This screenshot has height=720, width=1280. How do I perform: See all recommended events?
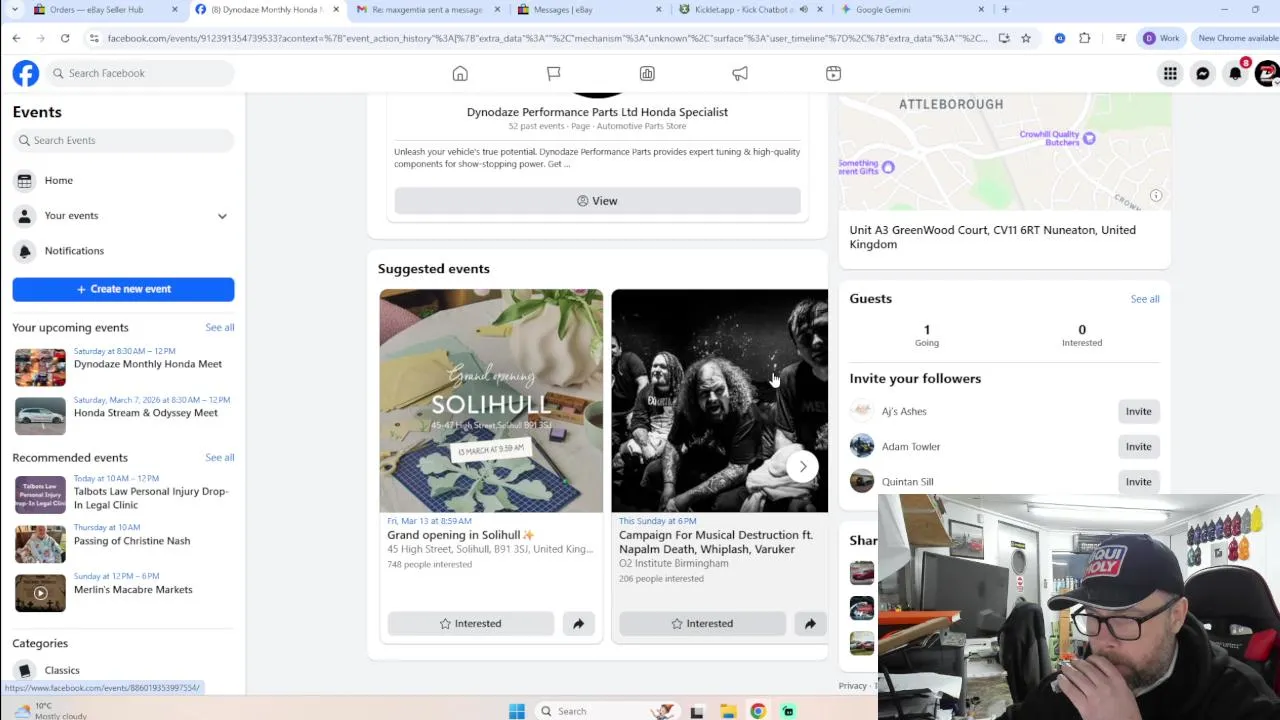[220, 457]
